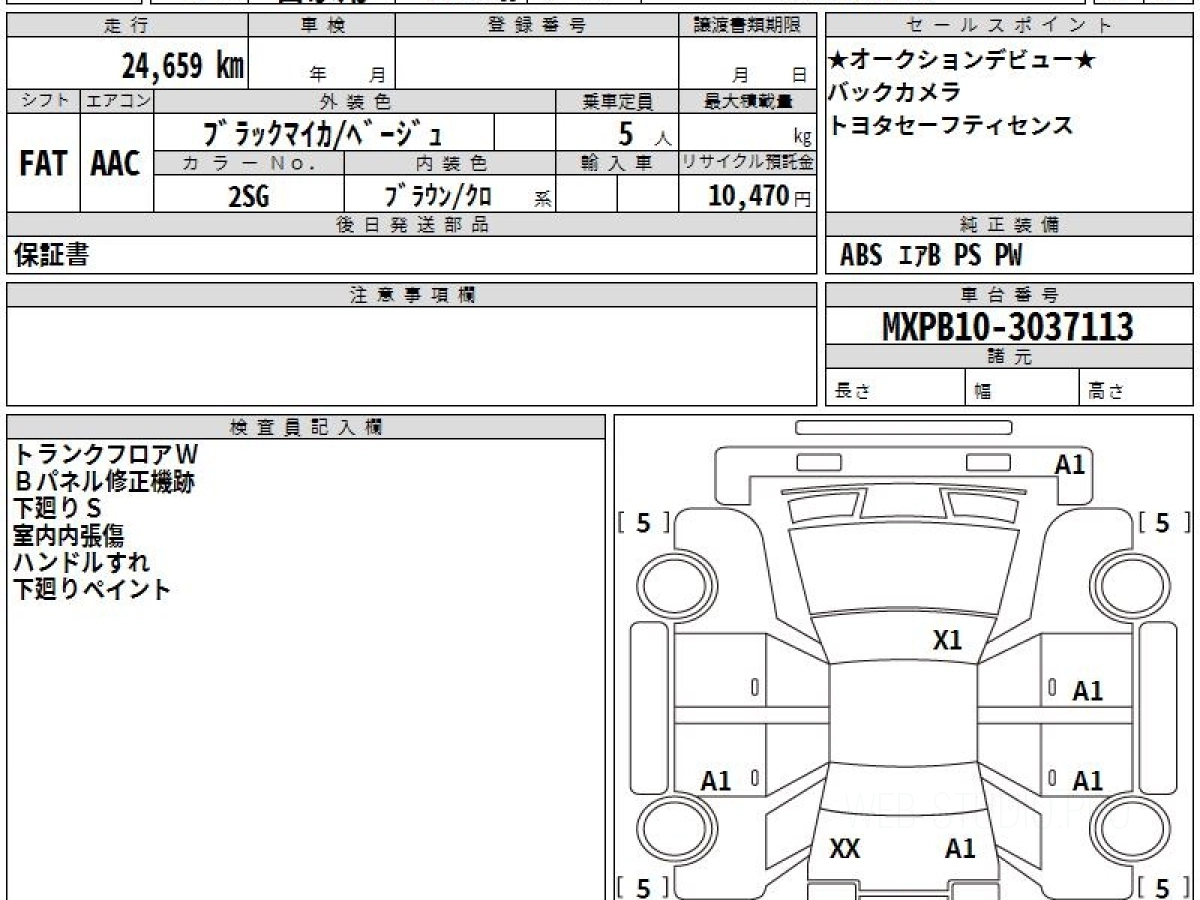Click exterior color ブラックマイカ/ベージュ

point(322,133)
